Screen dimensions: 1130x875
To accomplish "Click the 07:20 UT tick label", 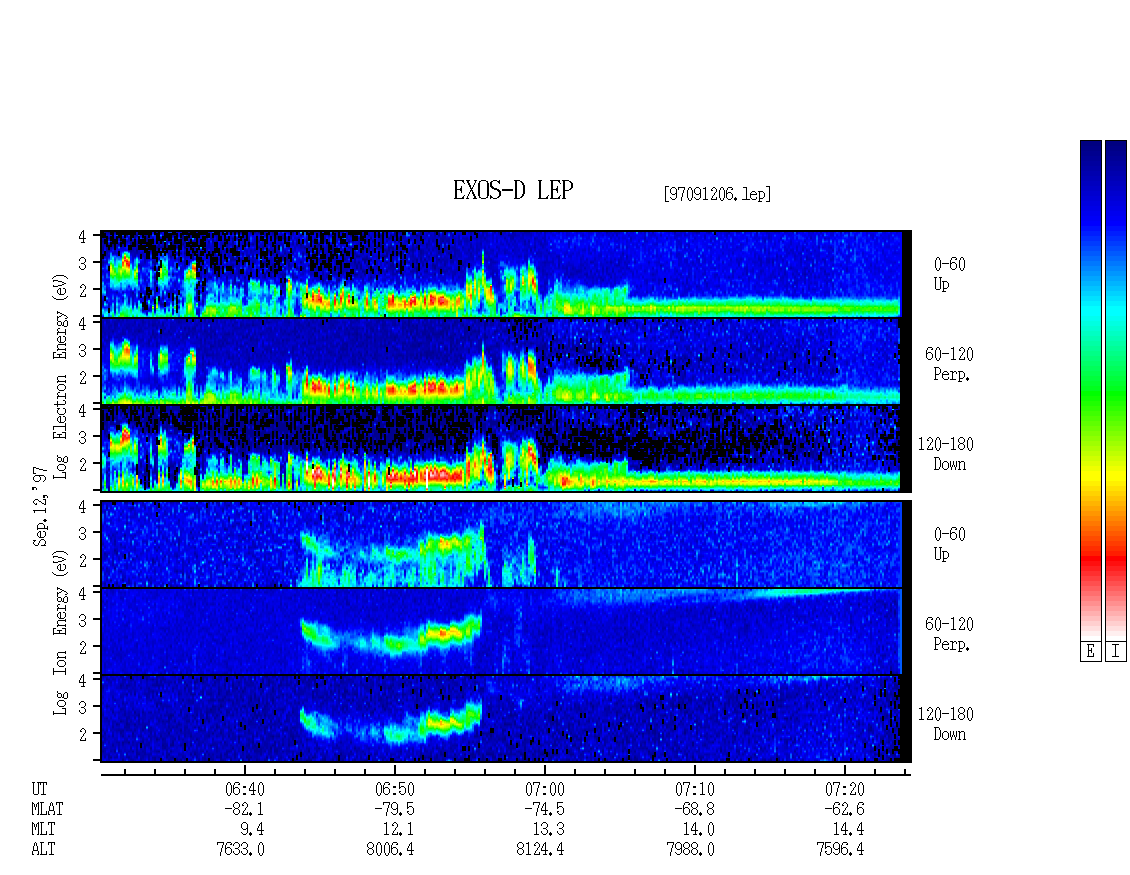I will (845, 789).
